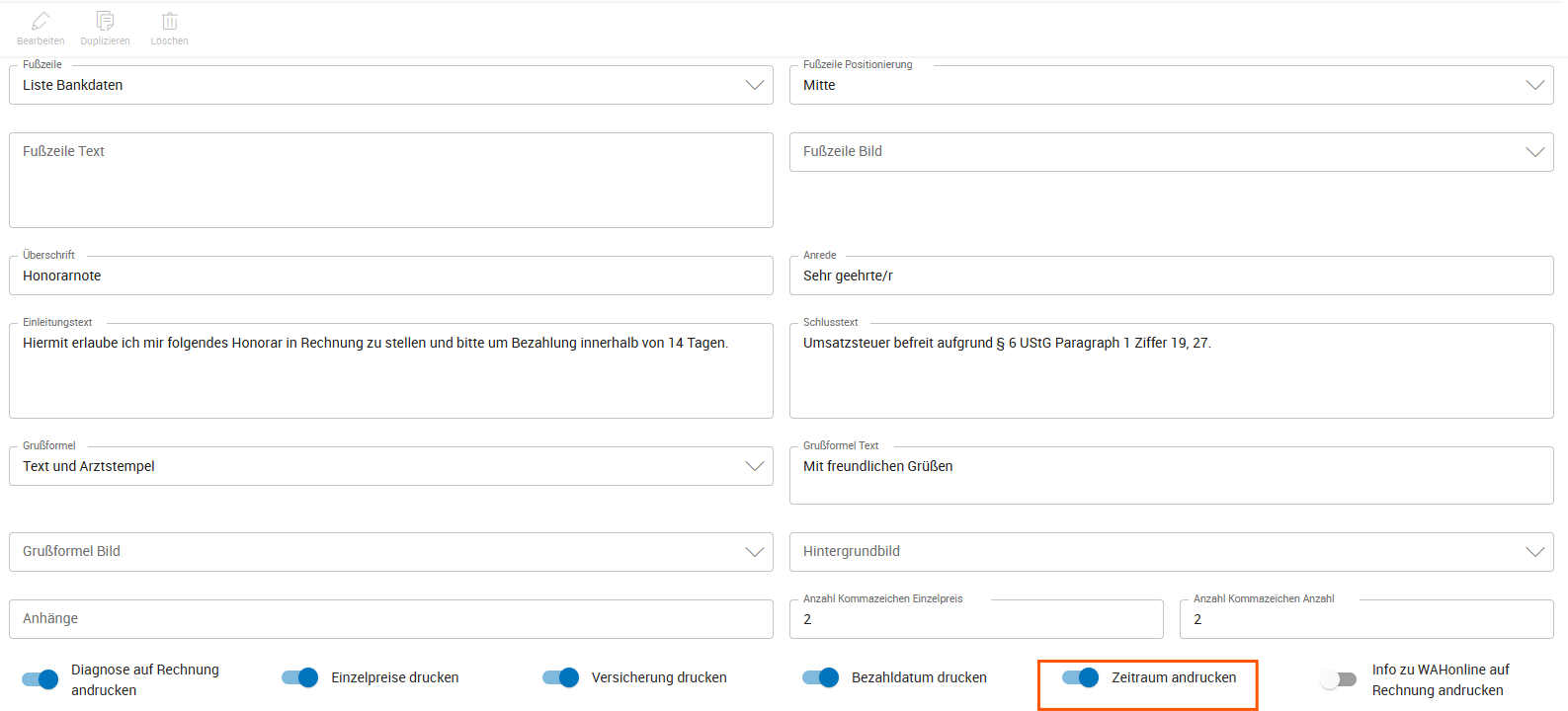The width and height of the screenshot is (1568, 711).
Task: Click the Anhänge input field
Action: (x=390, y=619)
